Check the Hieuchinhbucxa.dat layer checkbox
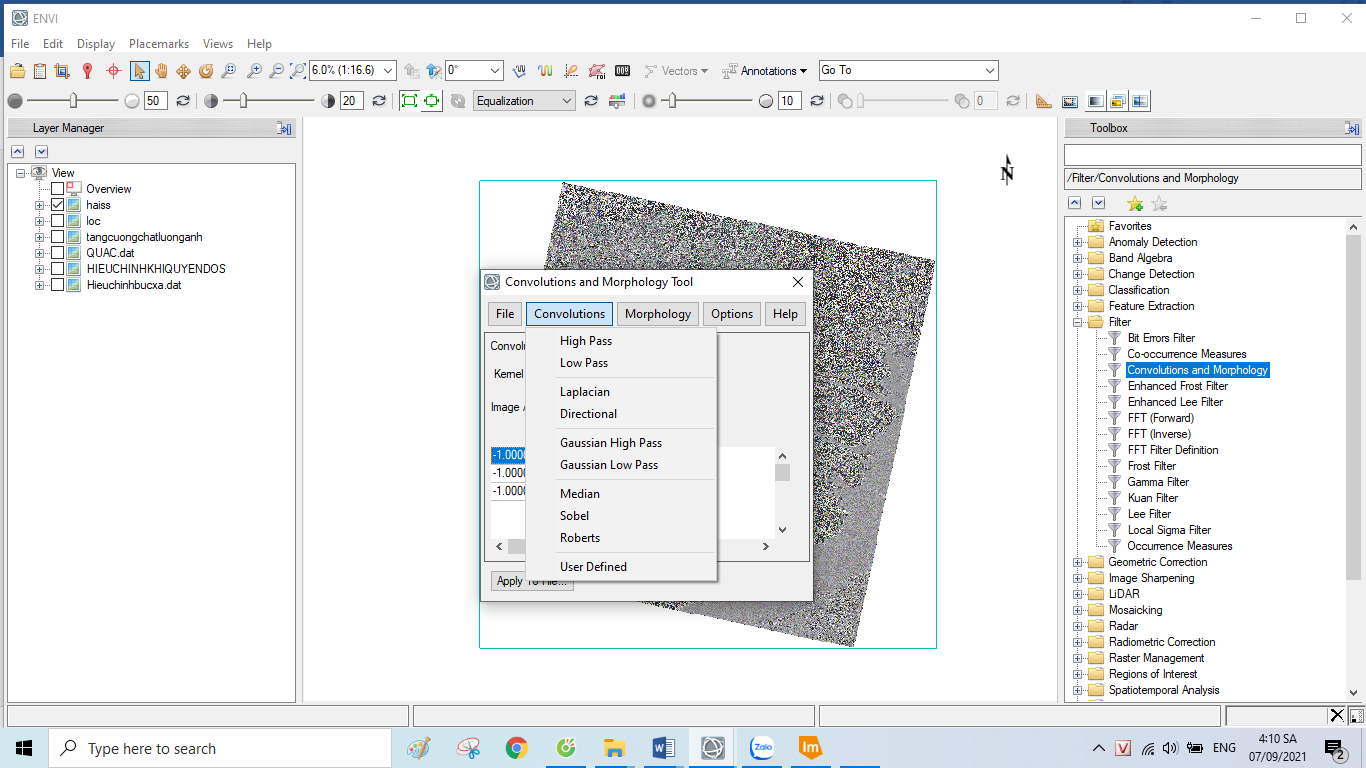 [x=58, y=285]
